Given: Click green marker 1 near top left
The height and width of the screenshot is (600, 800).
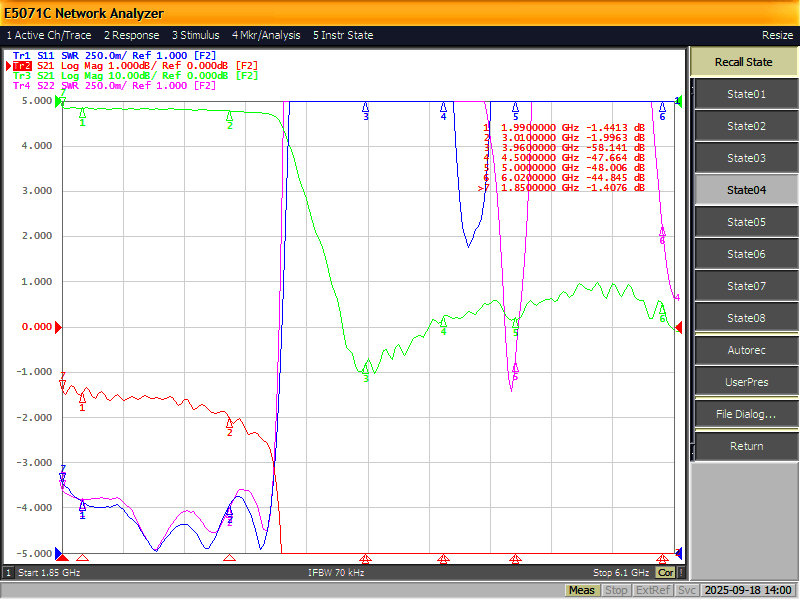Looking at the screenshot, I should [x=83, y=116].
